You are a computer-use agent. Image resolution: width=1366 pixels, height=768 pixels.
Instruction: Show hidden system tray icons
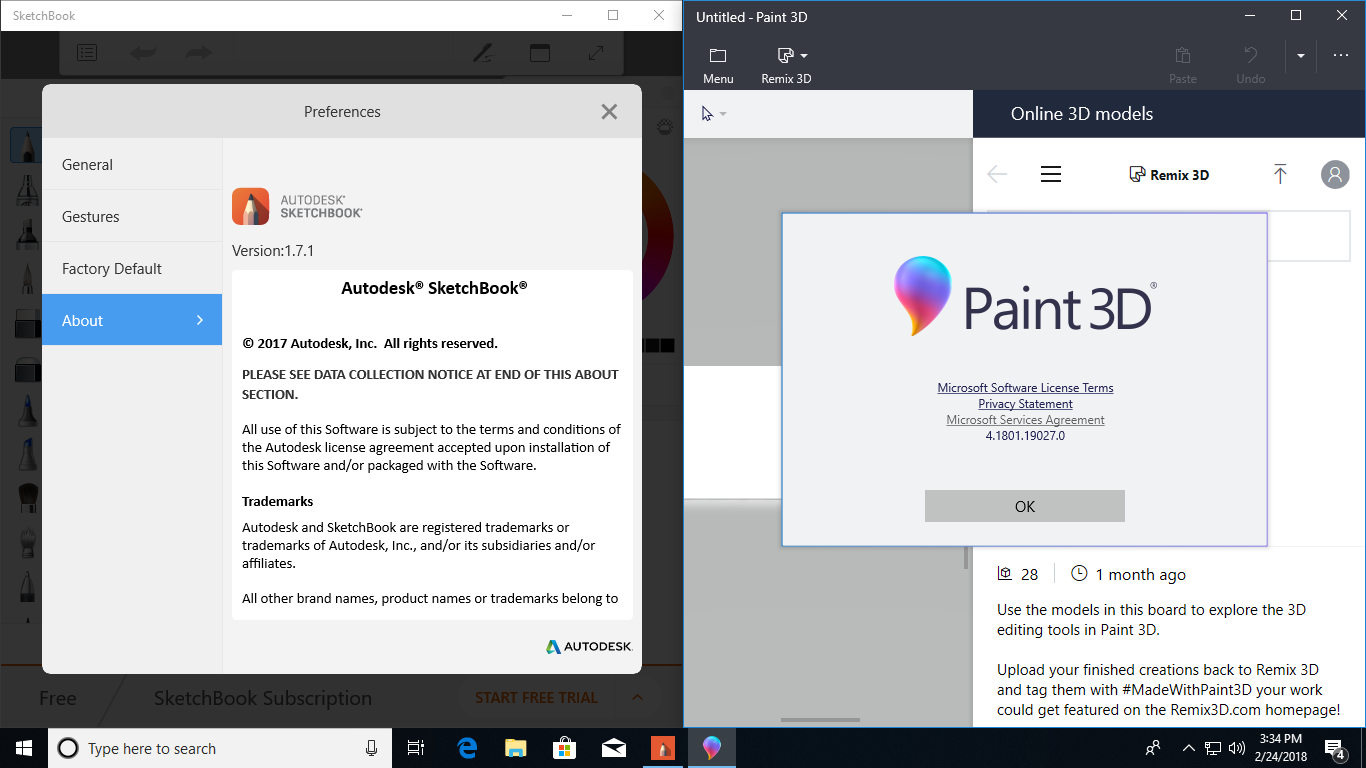pyautogui.click(x=1188, y=748)
